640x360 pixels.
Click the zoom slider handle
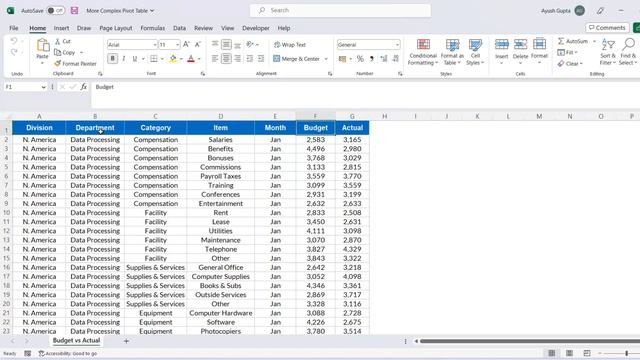[627, 353]
